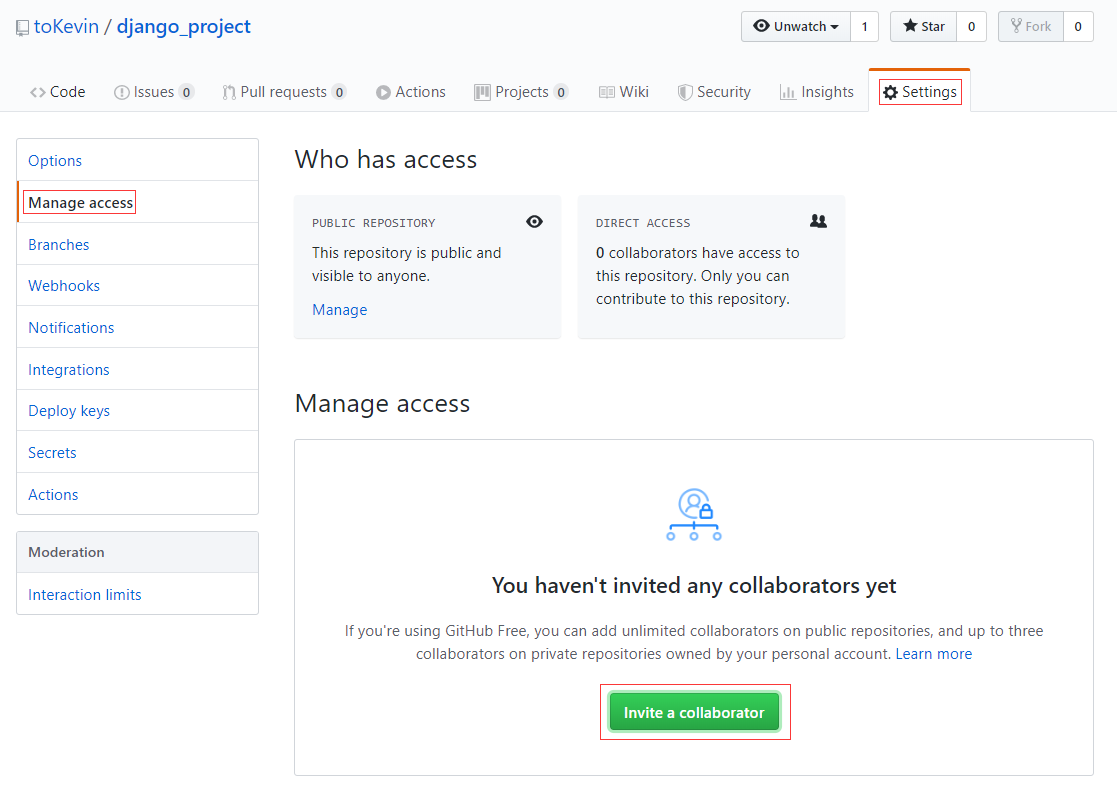Click the collaborator illustration icon
The width and height of the screenshot is (1117, 795).
(x=694, y=514)
